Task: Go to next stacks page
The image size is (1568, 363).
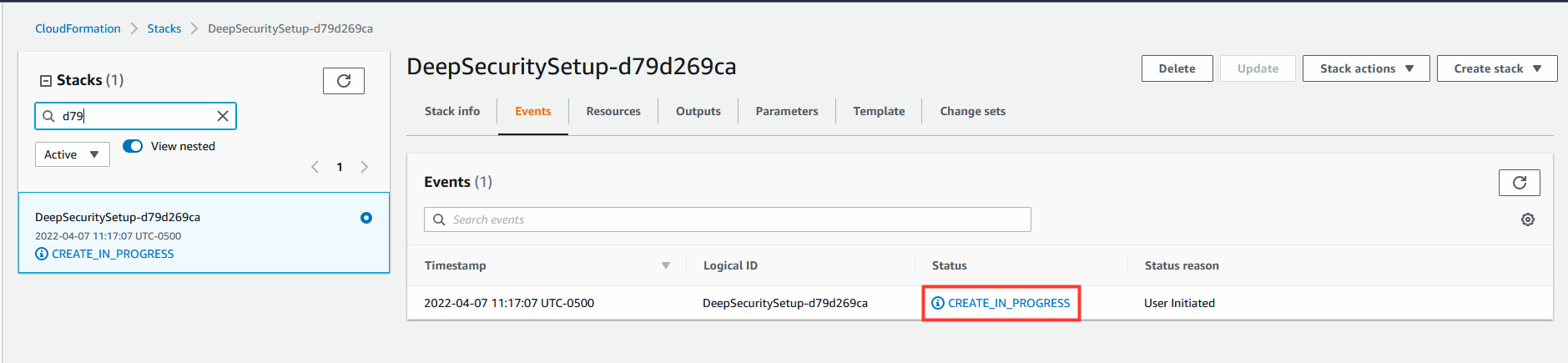Action: pos(365,167)
